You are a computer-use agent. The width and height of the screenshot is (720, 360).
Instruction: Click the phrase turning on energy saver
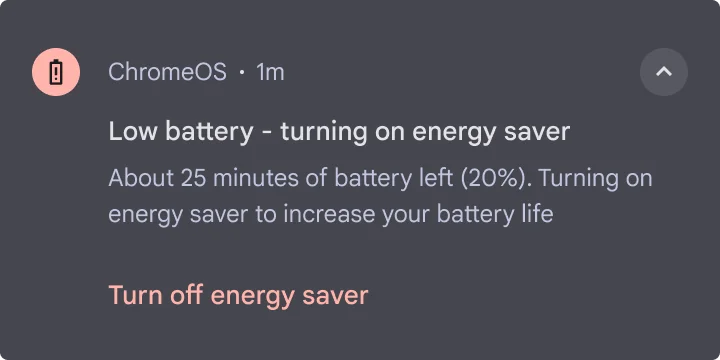pos(425,133)
